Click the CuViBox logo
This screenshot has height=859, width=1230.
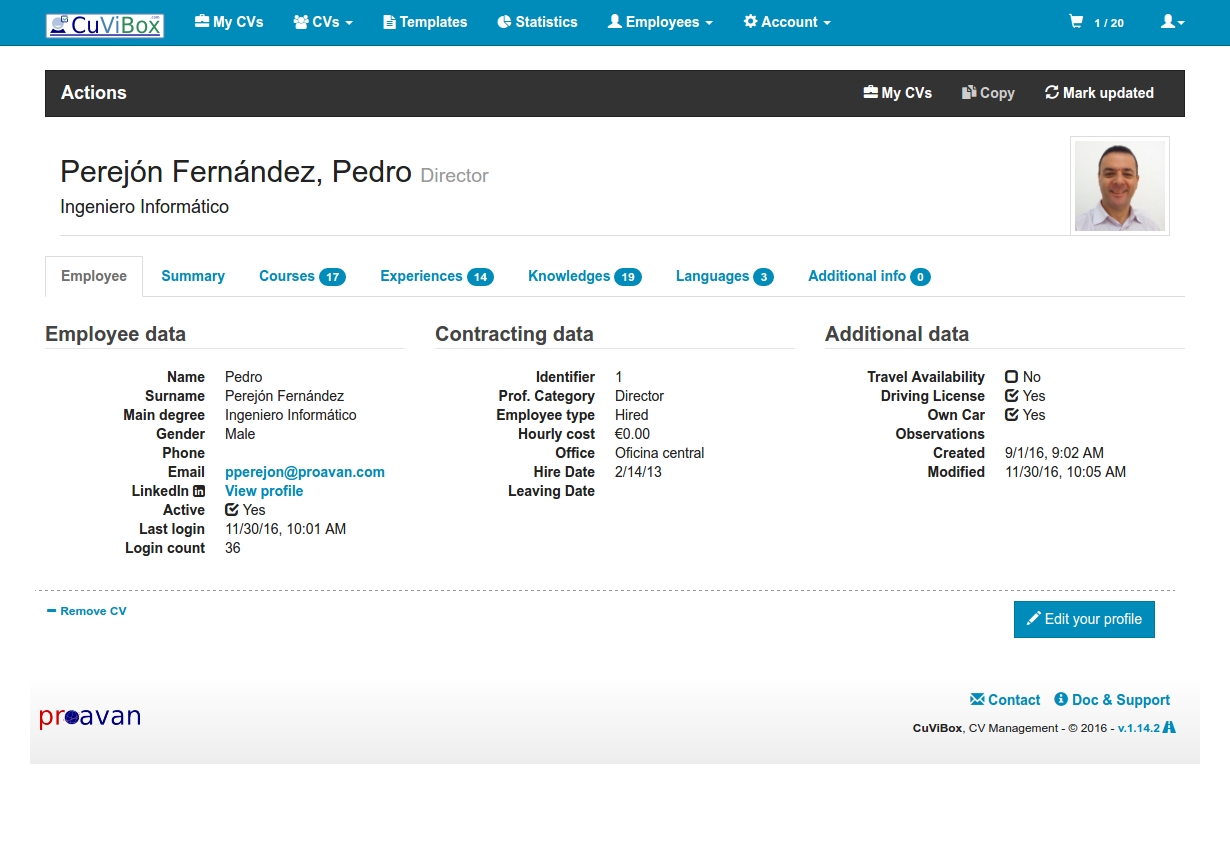(105, 25)
